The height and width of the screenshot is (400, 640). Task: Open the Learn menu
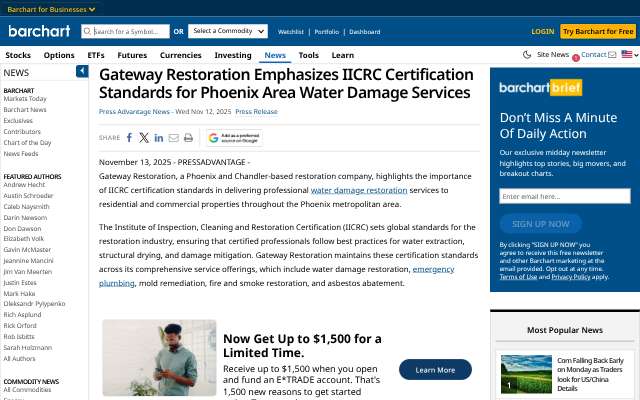coord(342,55)
